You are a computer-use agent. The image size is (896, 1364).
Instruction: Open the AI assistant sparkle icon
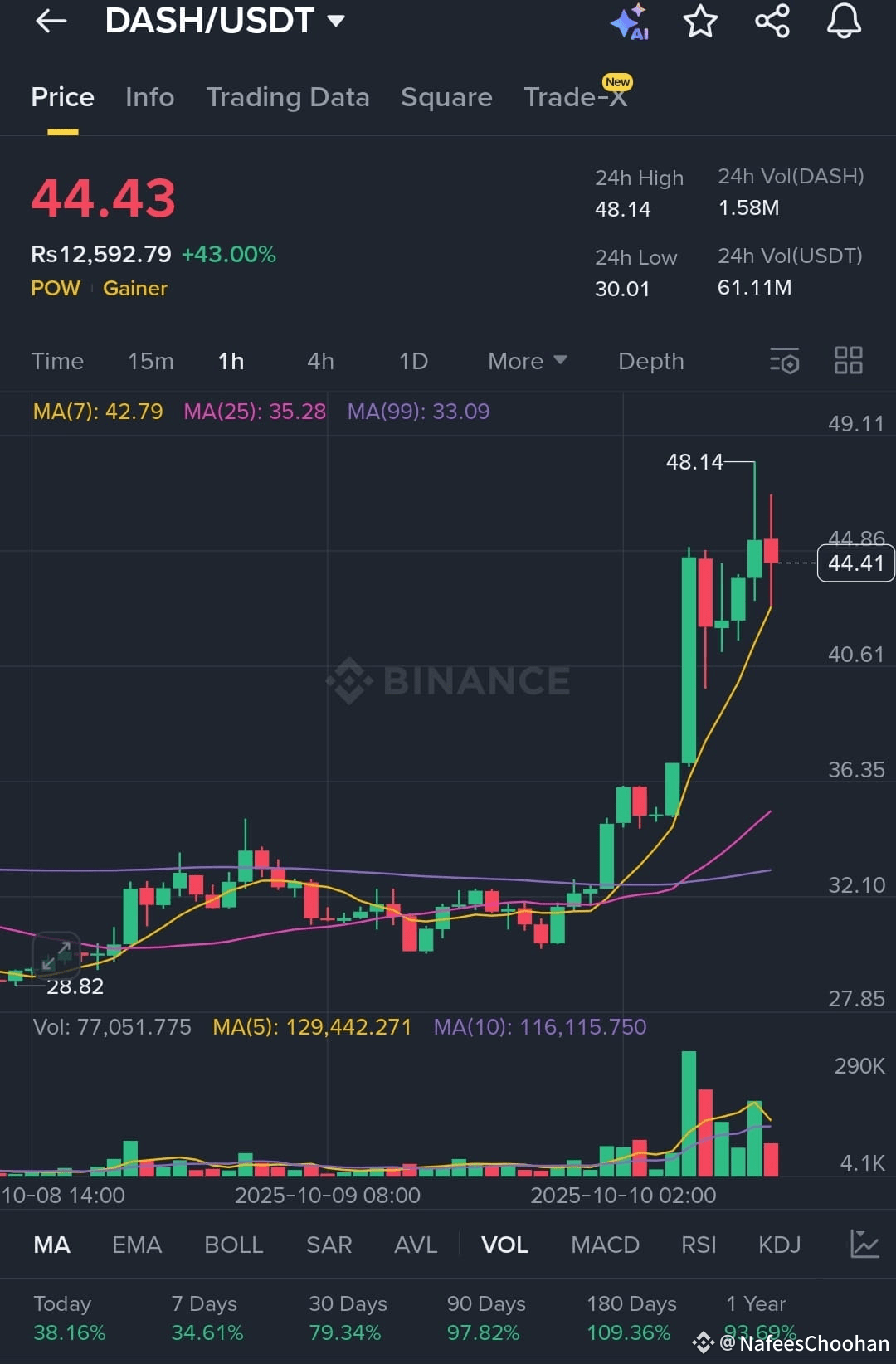click(630, 22)
